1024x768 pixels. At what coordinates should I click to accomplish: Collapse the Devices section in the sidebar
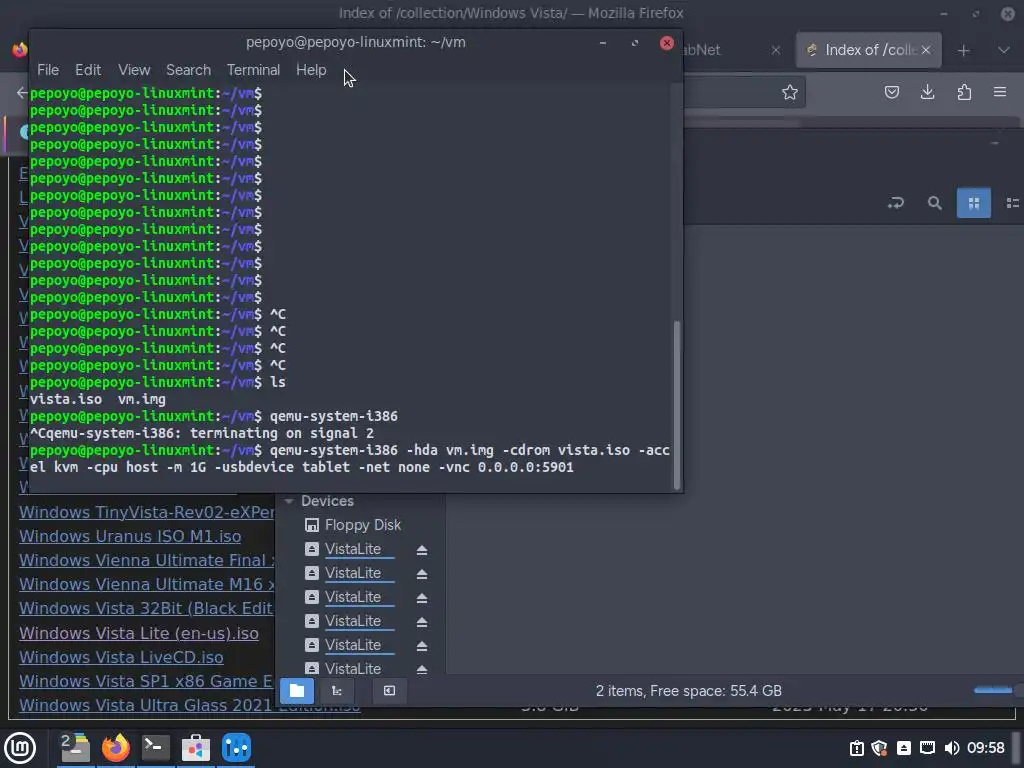[289, 501]
